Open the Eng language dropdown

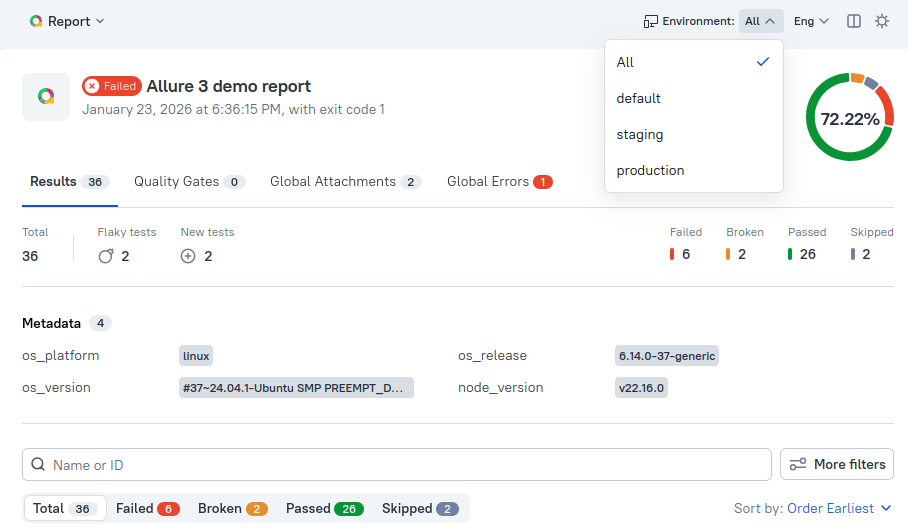(811, 21)
